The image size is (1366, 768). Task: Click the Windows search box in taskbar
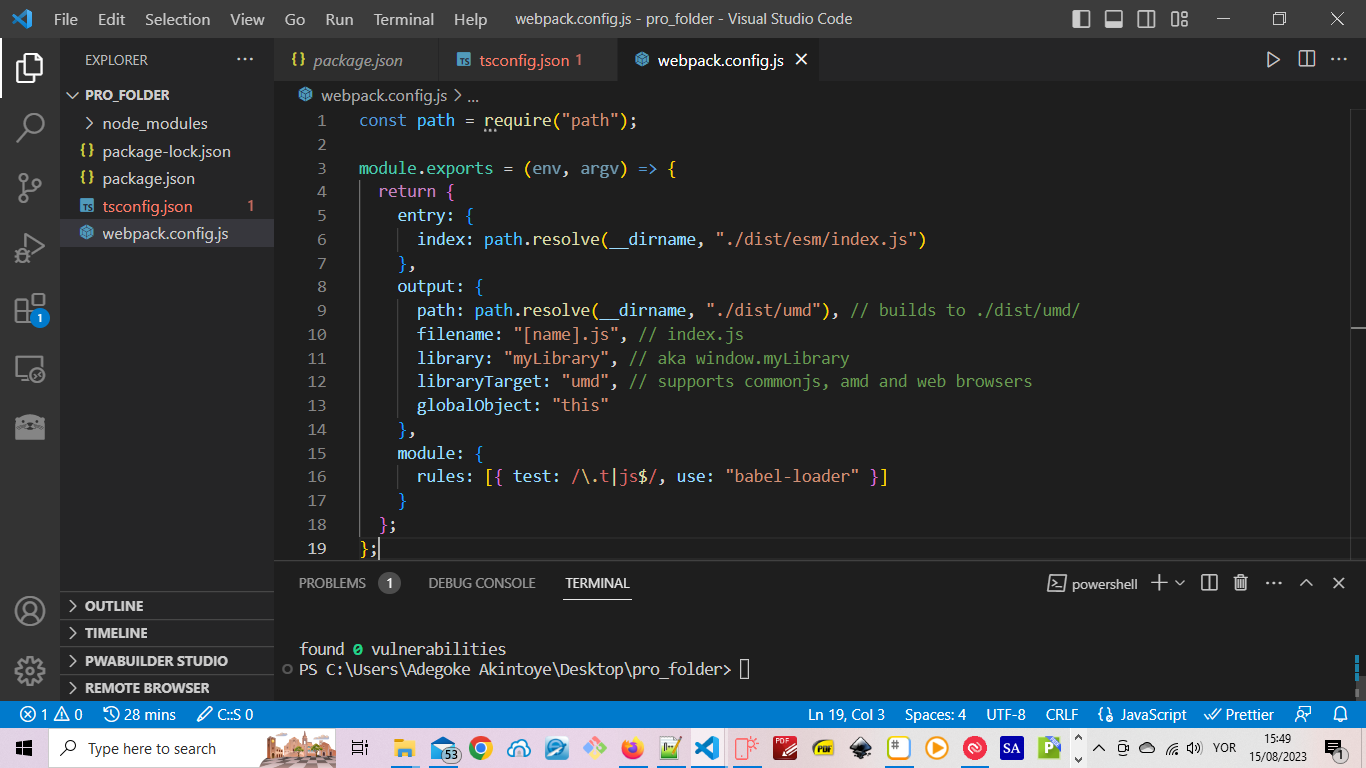(x=152, y=749)
